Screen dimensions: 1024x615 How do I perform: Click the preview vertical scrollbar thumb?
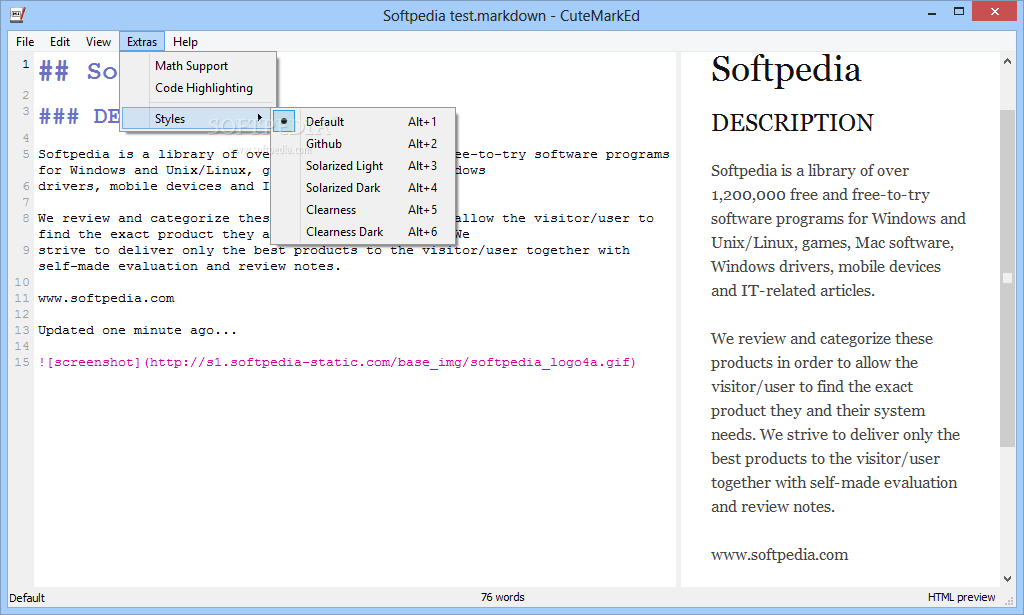1007,278
